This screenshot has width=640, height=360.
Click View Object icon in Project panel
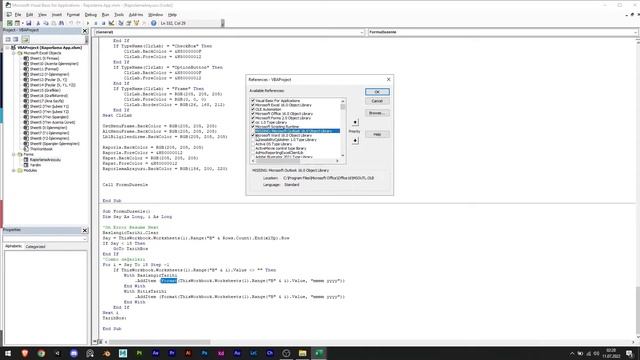tap(16, 39)
